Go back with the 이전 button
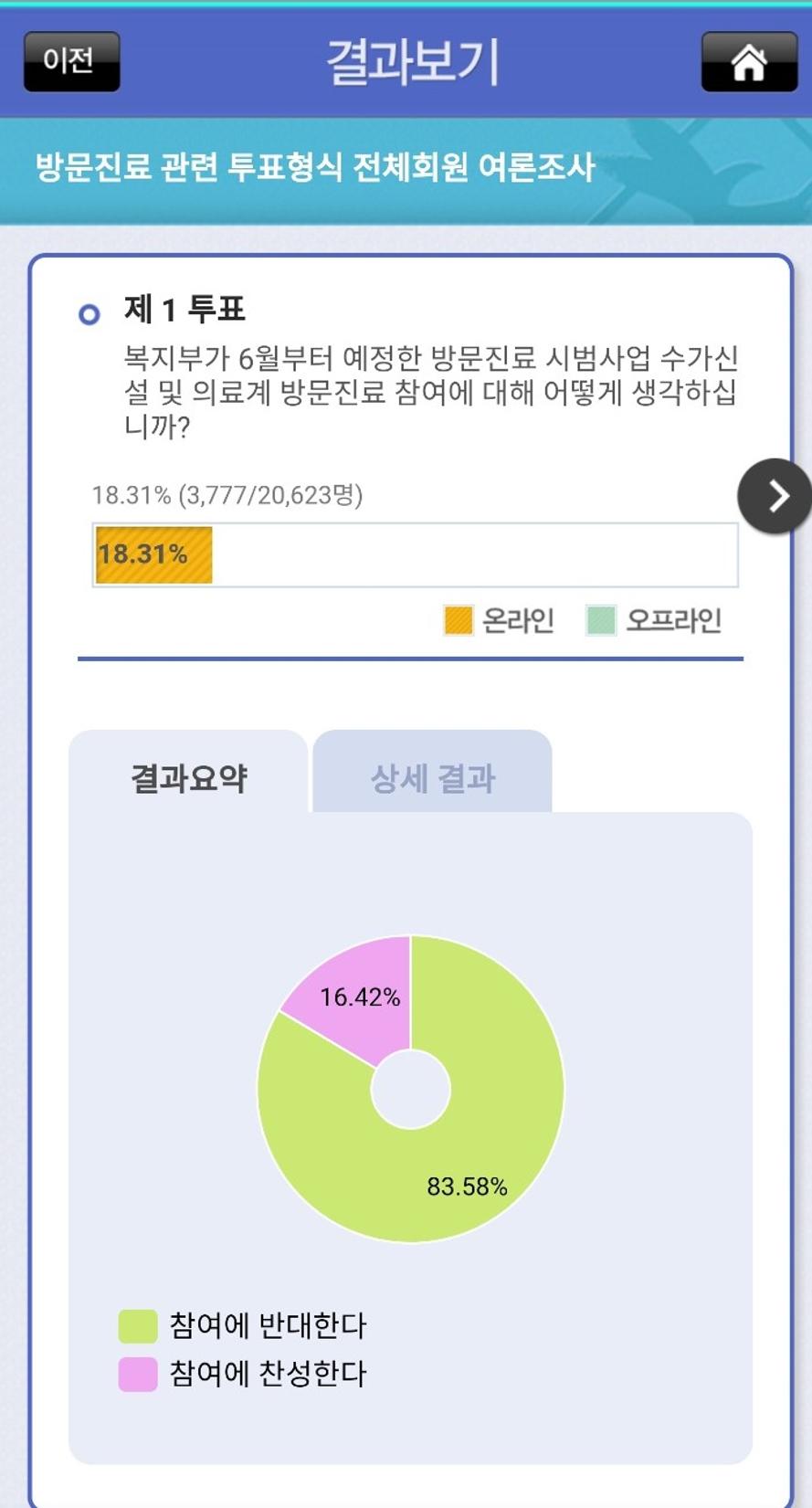 71,61
